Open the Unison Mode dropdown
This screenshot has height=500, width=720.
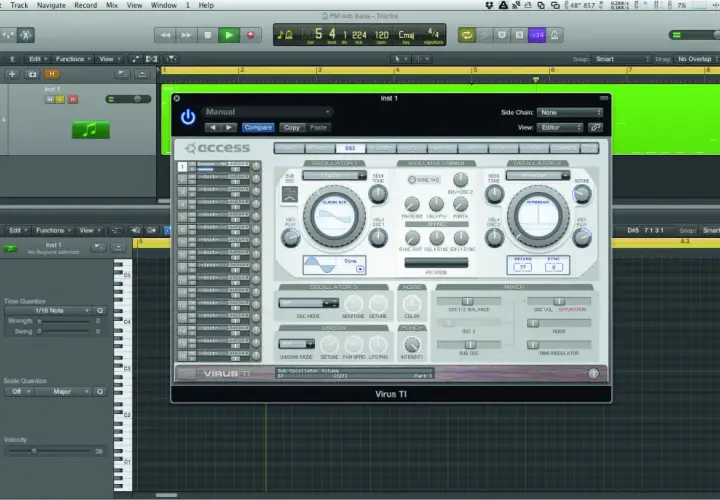point(296,344)
